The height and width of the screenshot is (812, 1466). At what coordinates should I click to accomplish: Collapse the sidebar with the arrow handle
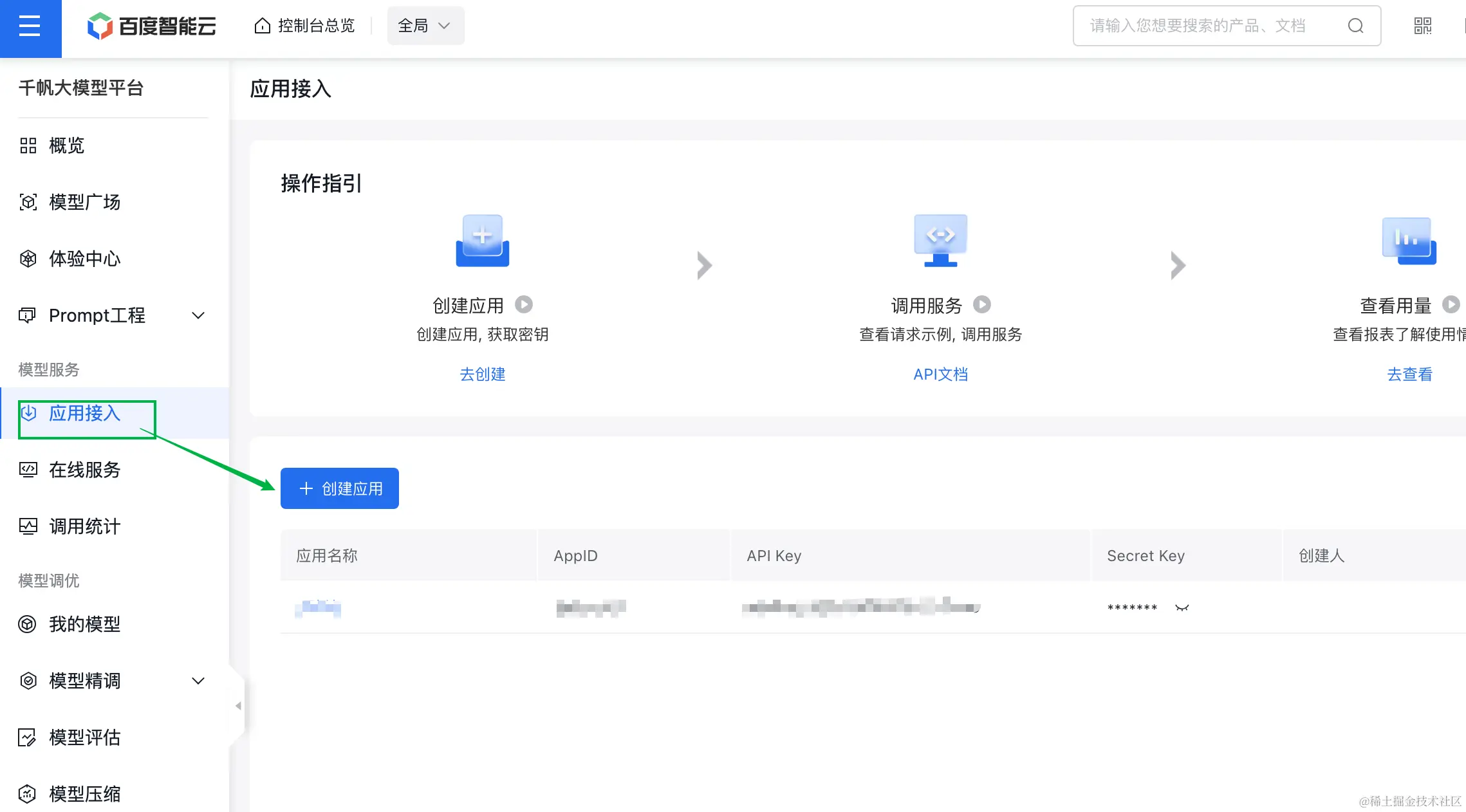(x=238, y=706)
